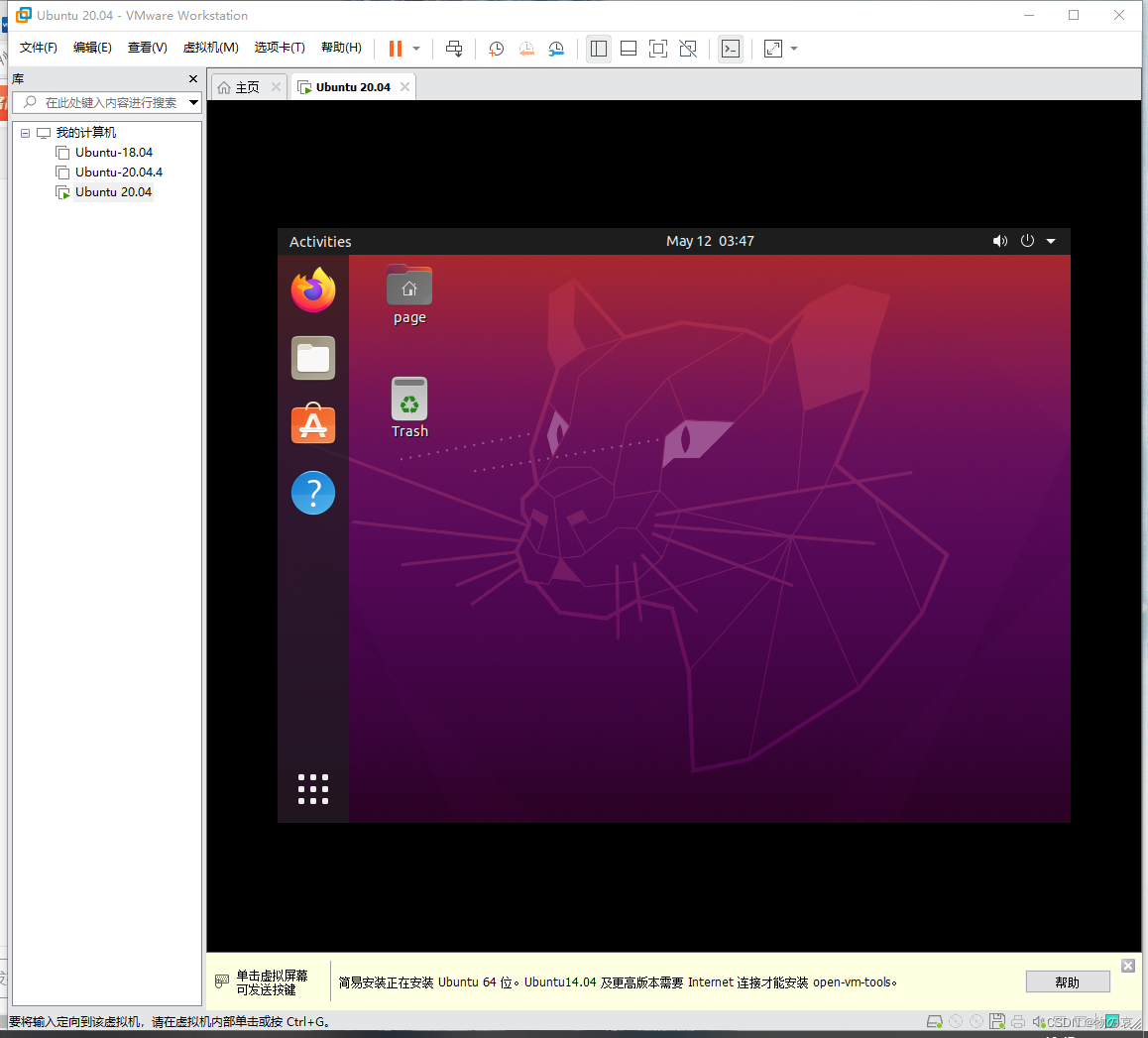Open Help from the Ubuntu dock
Viewport: 1148px width, 1038px height.
[x=313, y=493]
